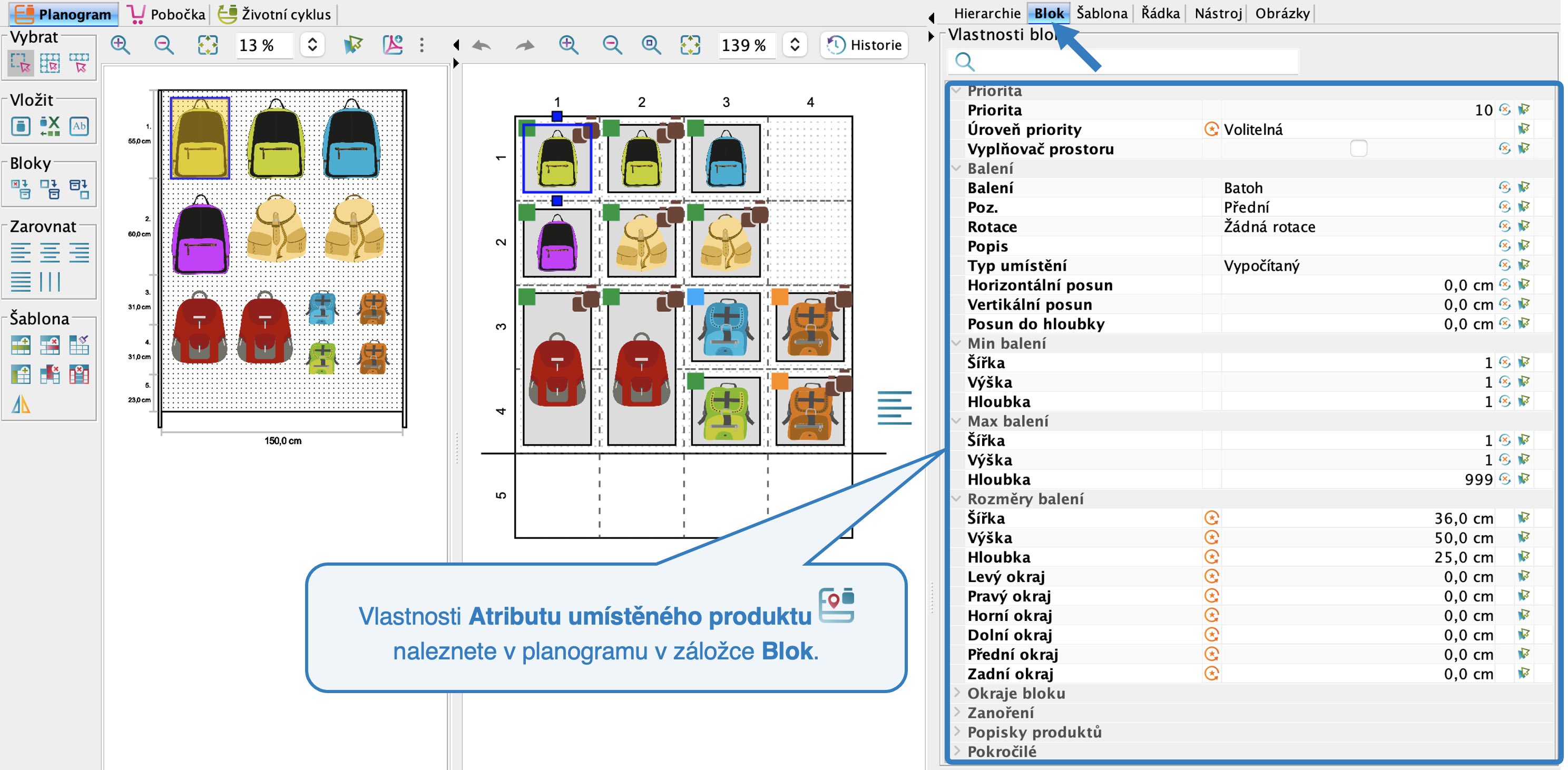Reset the Priorita value icon

click(1505, 110)
